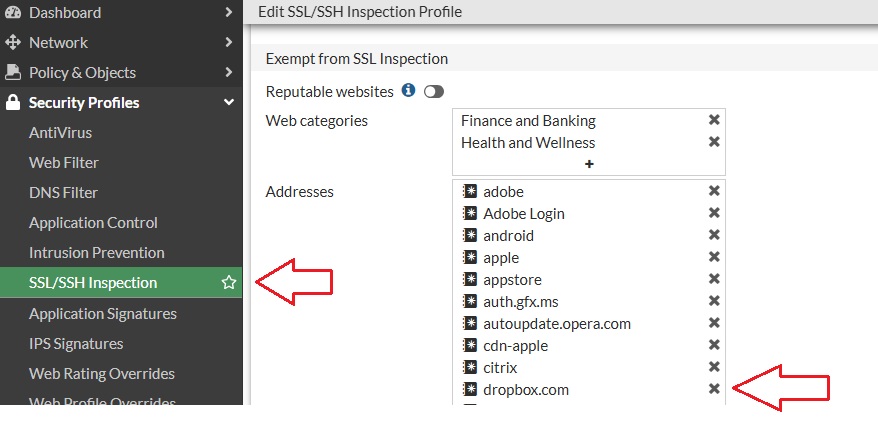The height and width of the screenshot is (426, 878).
Task: Click the Dashboard gauge icon
Action: point(12,12)
